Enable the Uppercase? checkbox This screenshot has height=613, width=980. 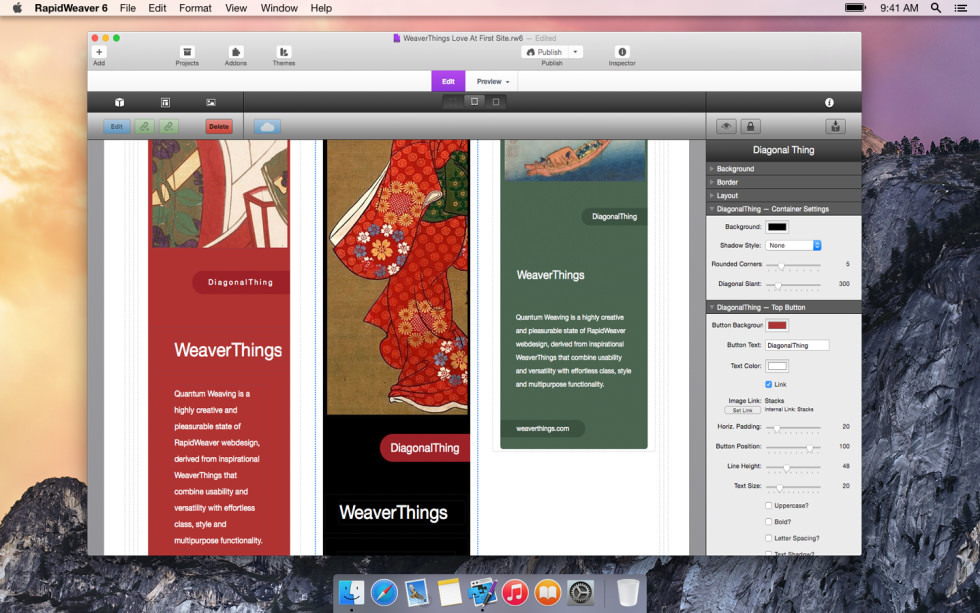coord(769,506)
